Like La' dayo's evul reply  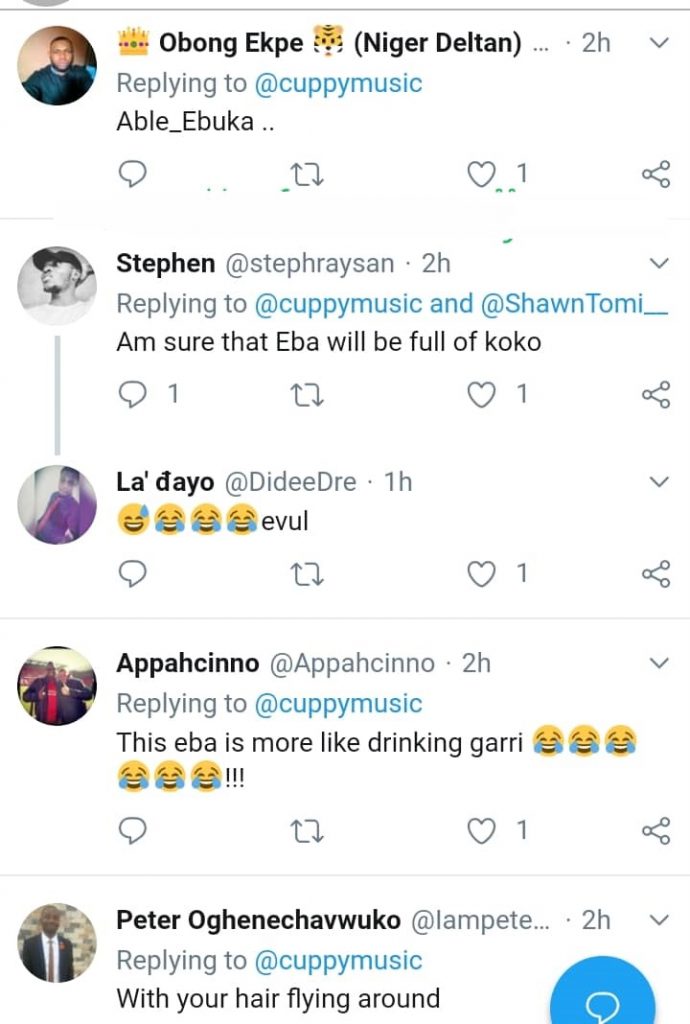pos(483,573)
